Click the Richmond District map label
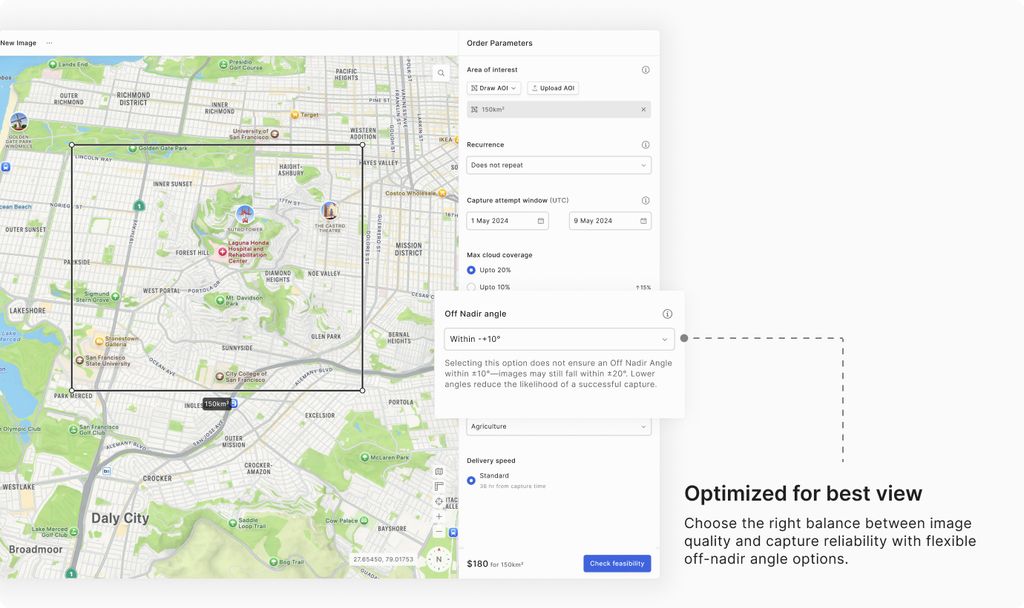1024x608 pixels. point(133,99)
